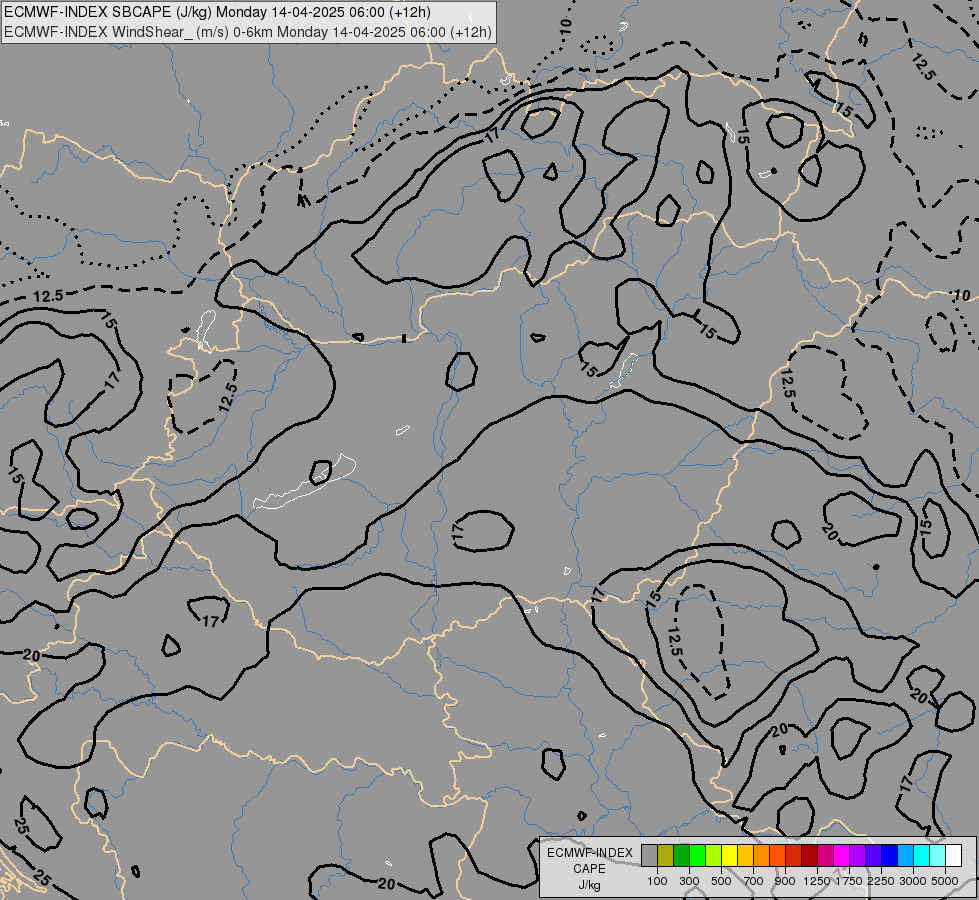Click the dark maroon red legend swatch
The width and height of the screenshot is (979, 900).
click(810, 856)
